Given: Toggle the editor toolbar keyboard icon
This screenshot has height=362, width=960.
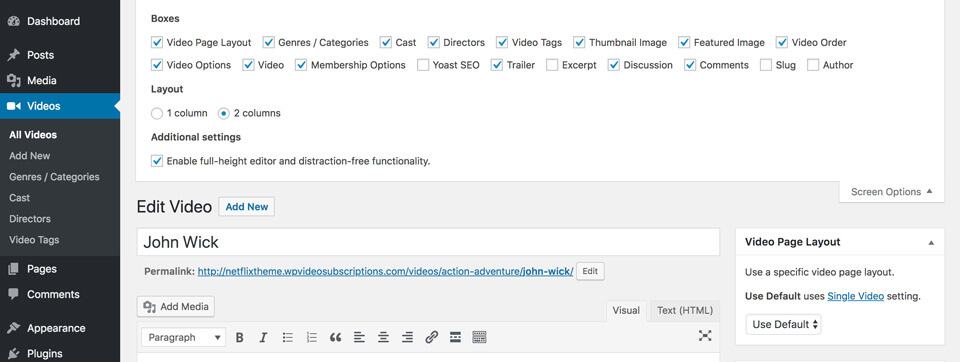Looking at the screenshot, I should 479,337.
